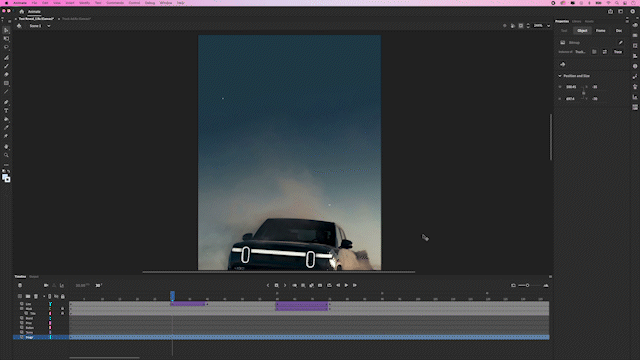Click the edit scene clapper icon

[x=19, y=26]
